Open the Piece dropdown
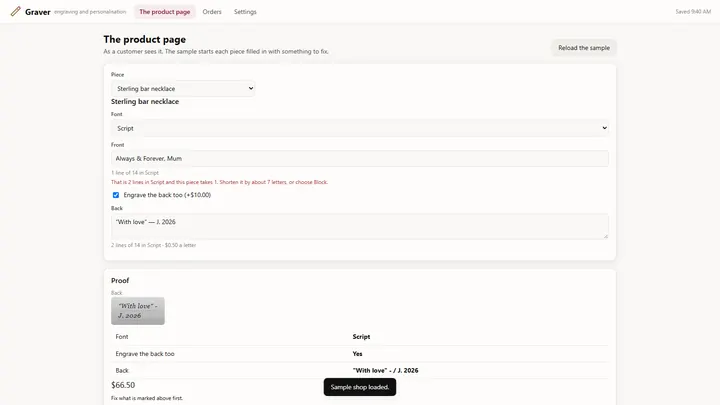Image resolution: width=720 pixels, height=405 pixels. [x=183, y=89]
